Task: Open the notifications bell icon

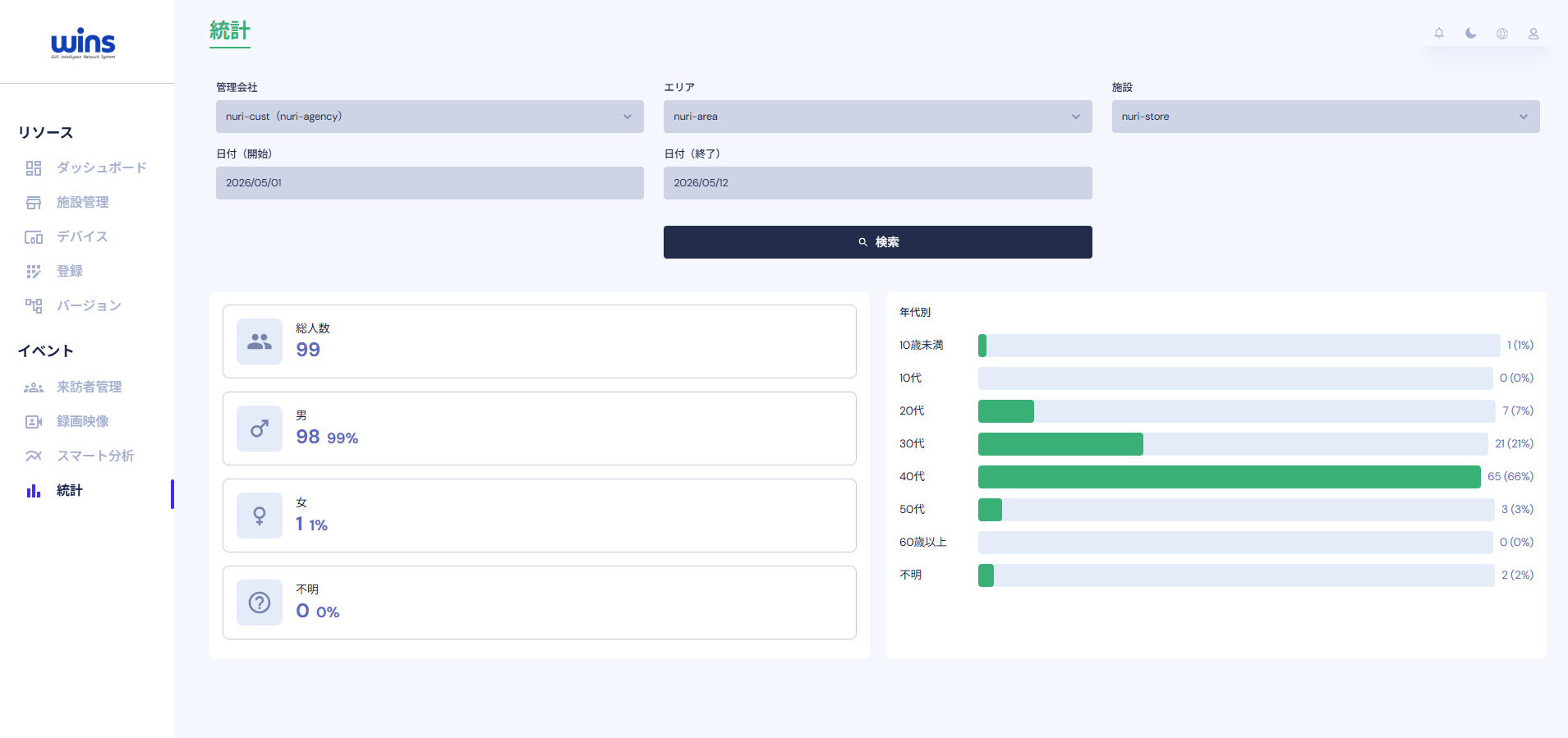Action: click(x=1439, y=34)
